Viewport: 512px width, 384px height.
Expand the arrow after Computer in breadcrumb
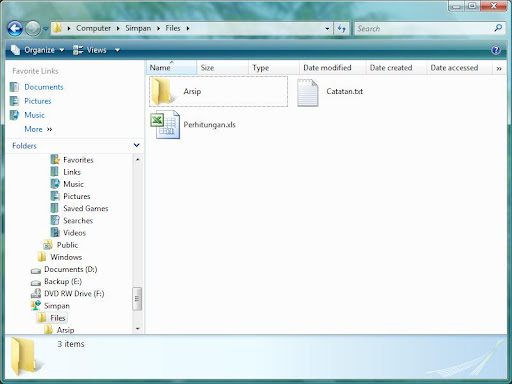[118, 29]
